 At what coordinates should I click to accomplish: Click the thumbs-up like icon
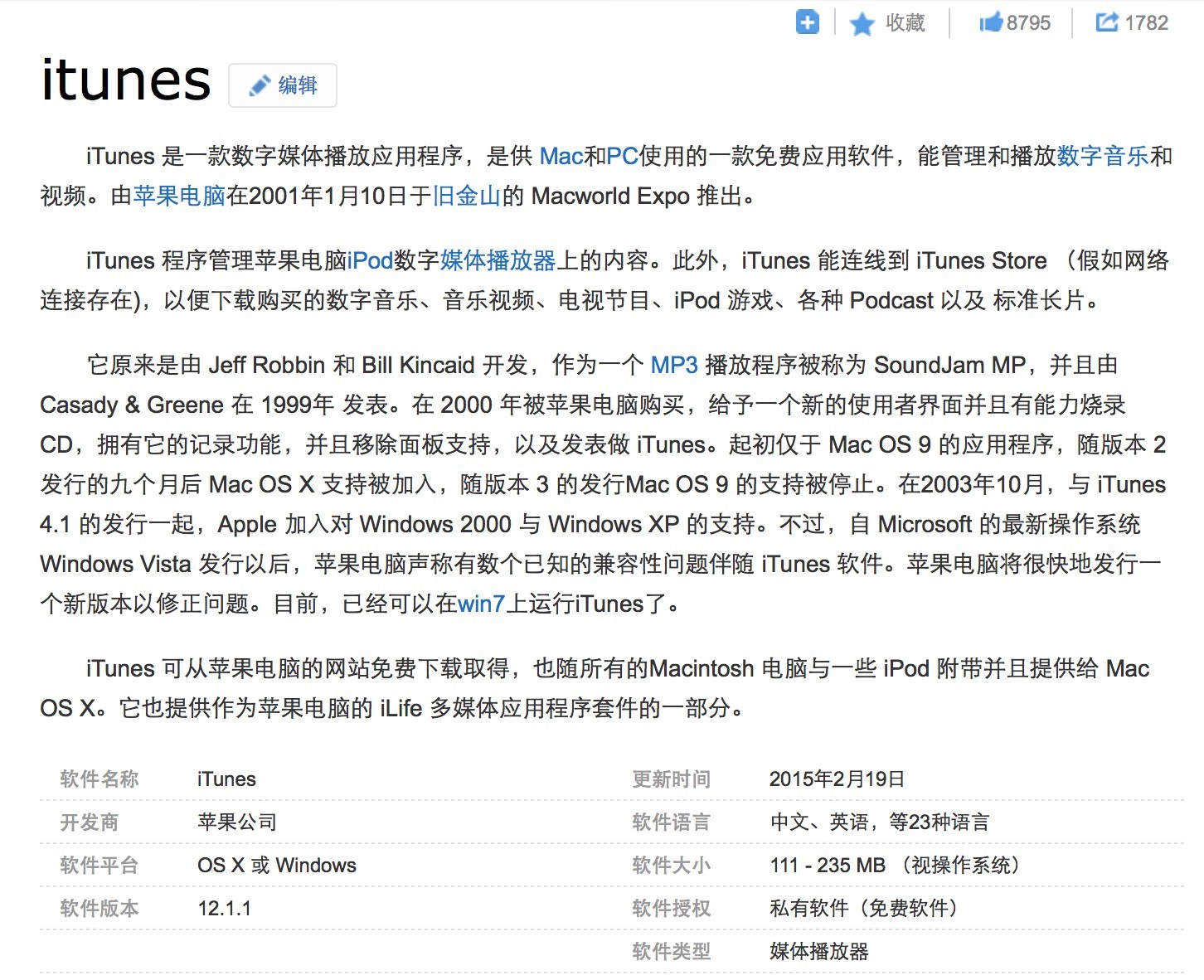(991, 22)
